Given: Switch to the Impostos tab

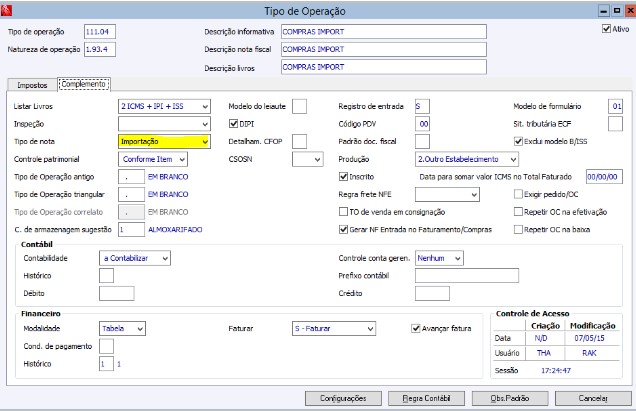Looking at the screenshot, I should click(32, 85).
